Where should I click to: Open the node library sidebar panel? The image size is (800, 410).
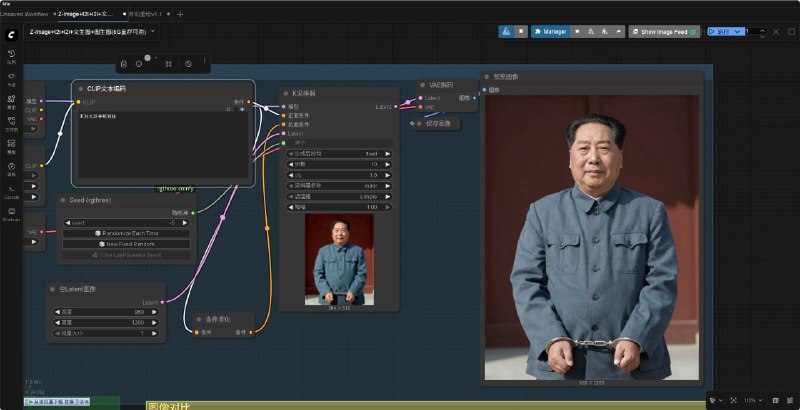pyautogui.click(x=11, y=79)
